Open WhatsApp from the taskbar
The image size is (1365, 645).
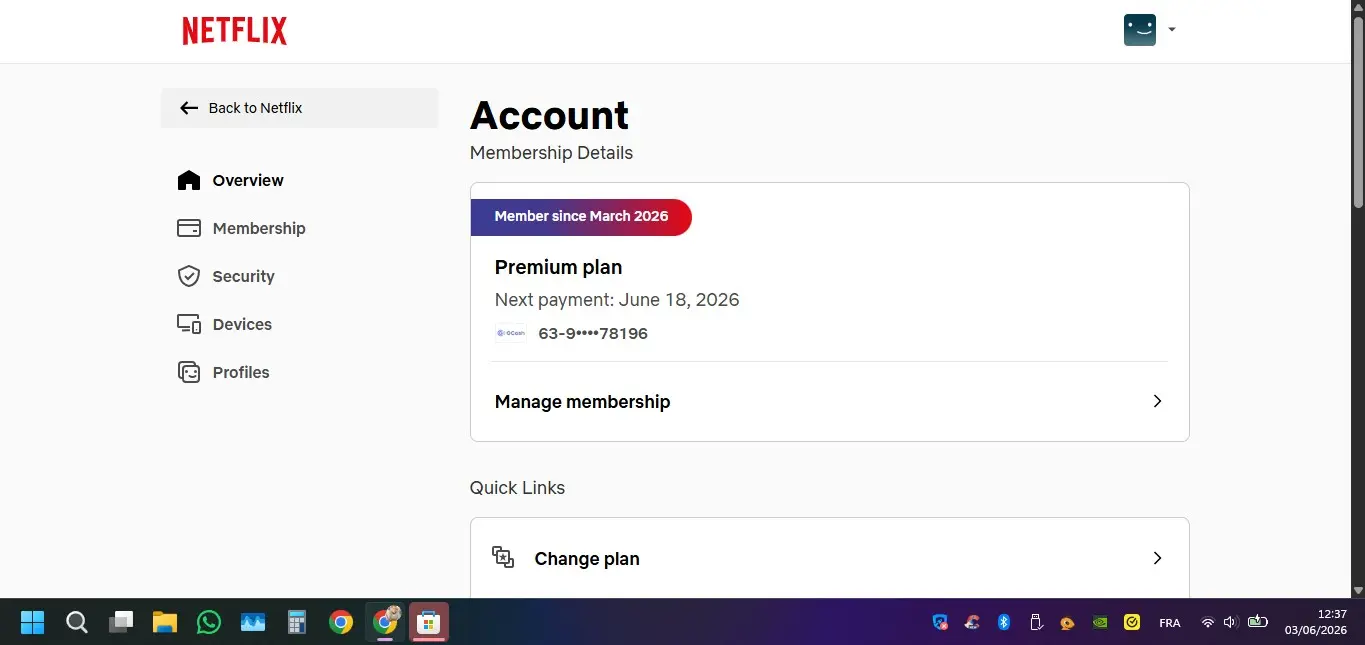(x=209, y=622)
